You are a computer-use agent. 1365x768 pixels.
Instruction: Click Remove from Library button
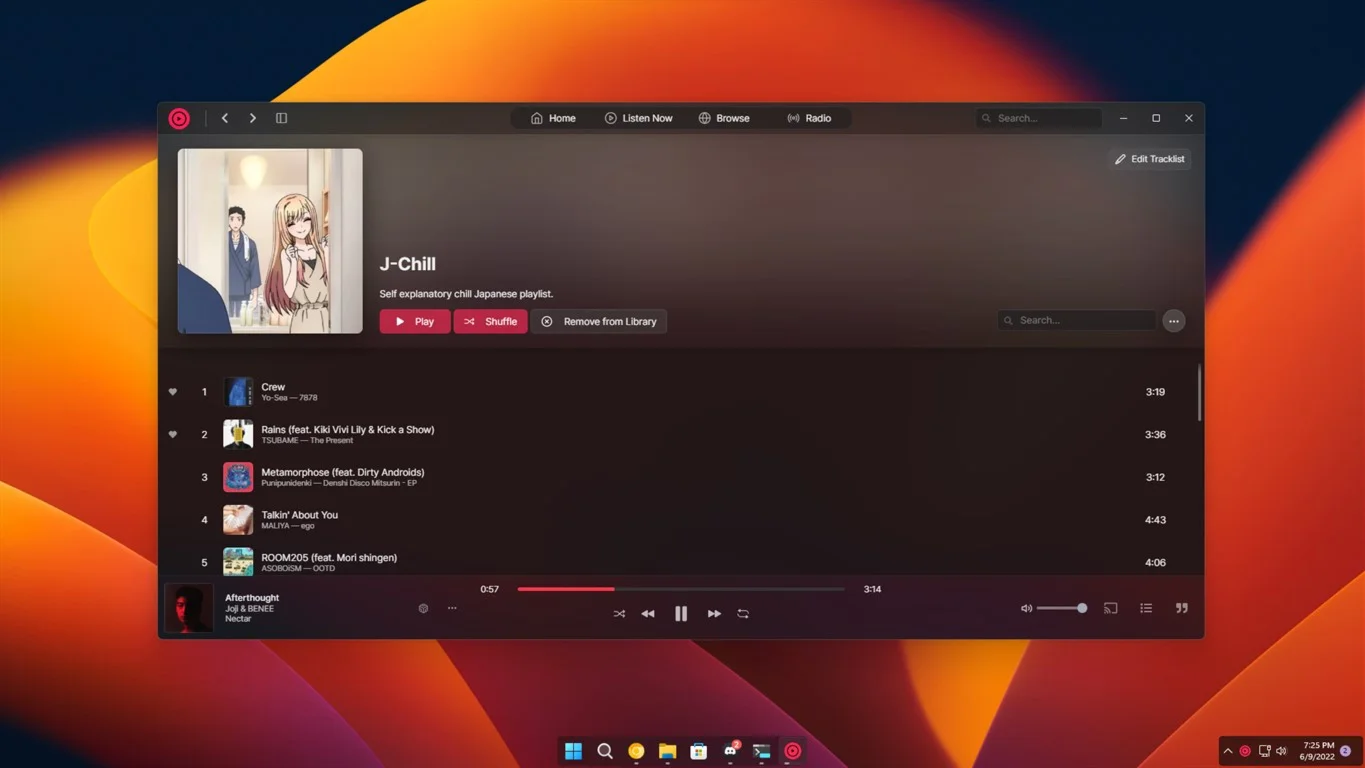coord(599,321)
